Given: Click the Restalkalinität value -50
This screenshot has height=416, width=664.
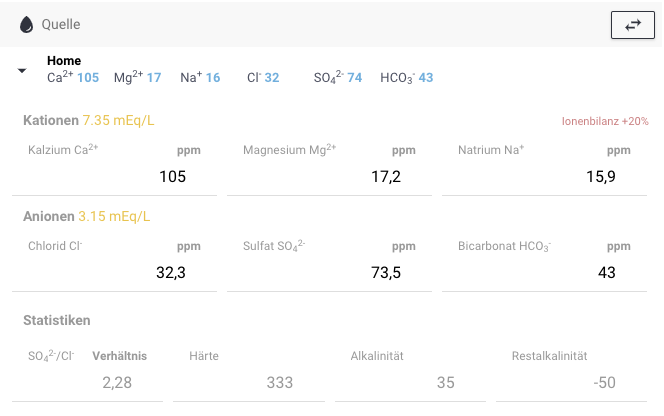Looking at the screenshot, I should tap(575, 382).
